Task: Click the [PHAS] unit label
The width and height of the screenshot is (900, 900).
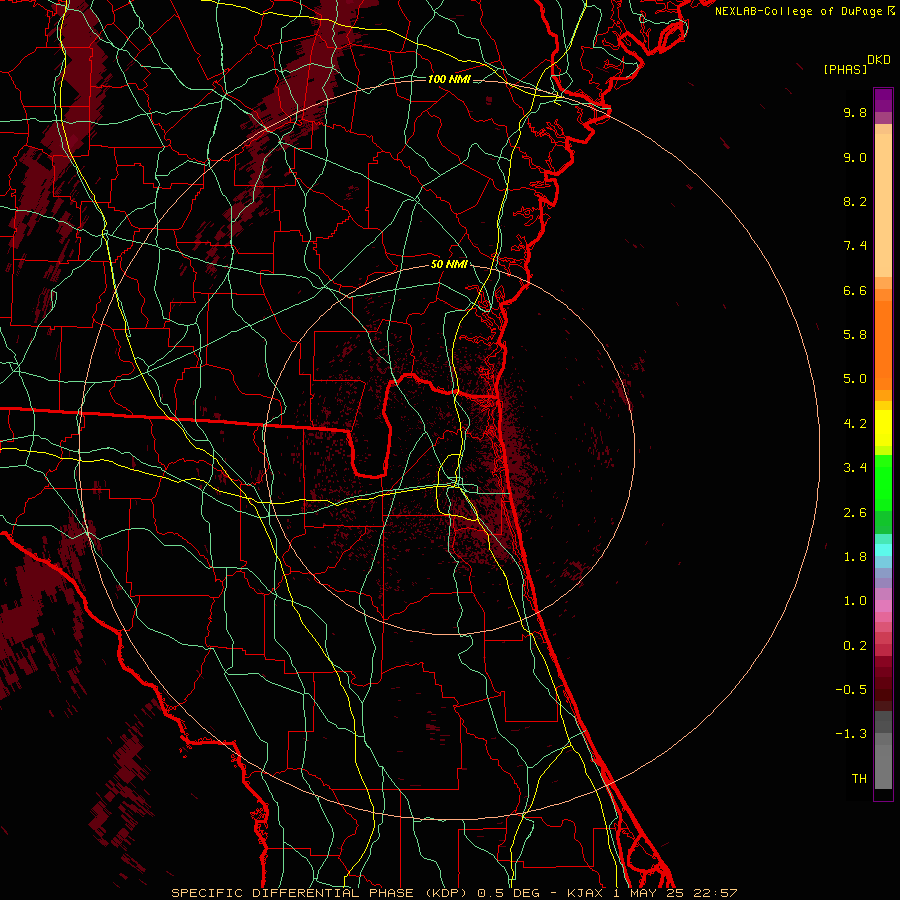Action: pyautogui.click(x=845, y=69)
